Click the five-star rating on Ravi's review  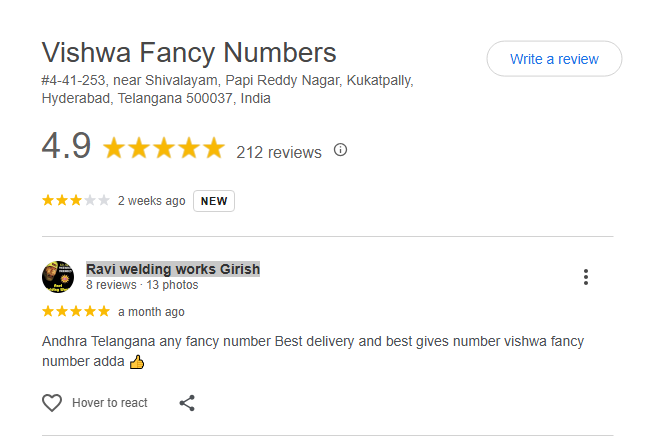[75, 312]
